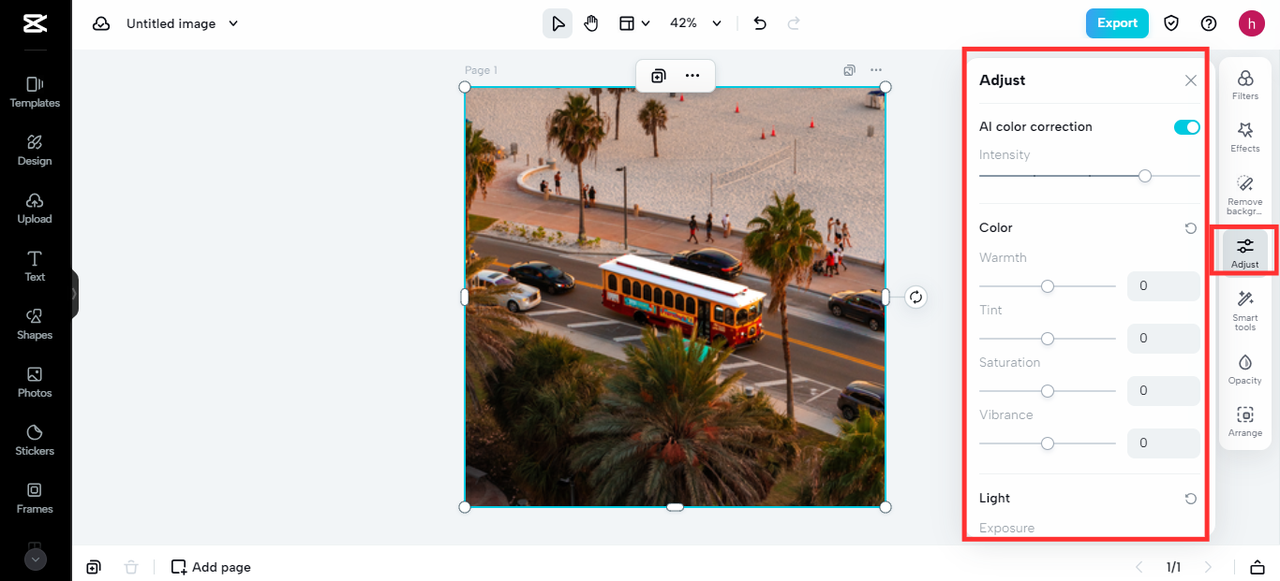Open the Text panel

(35, 266)
